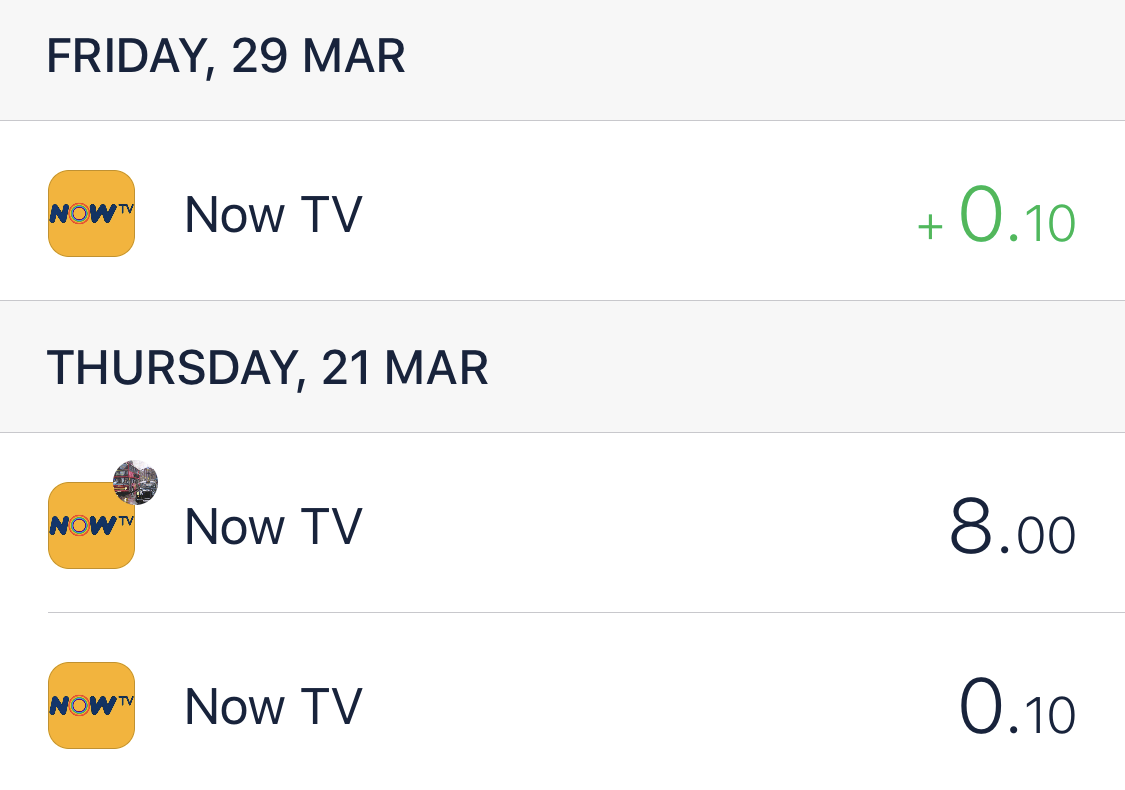Click the green plus sign before 0.10
1125x790 pixels.
930,227
